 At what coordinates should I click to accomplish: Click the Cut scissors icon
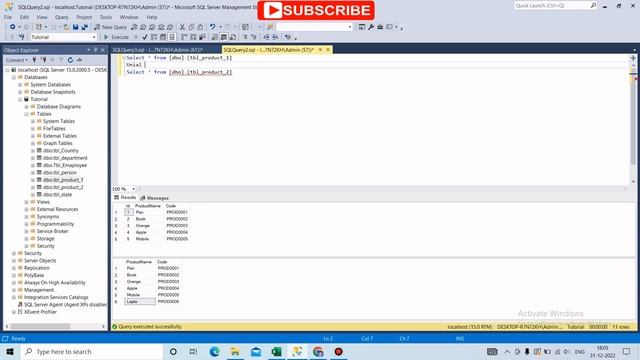[x=182, y=27]
